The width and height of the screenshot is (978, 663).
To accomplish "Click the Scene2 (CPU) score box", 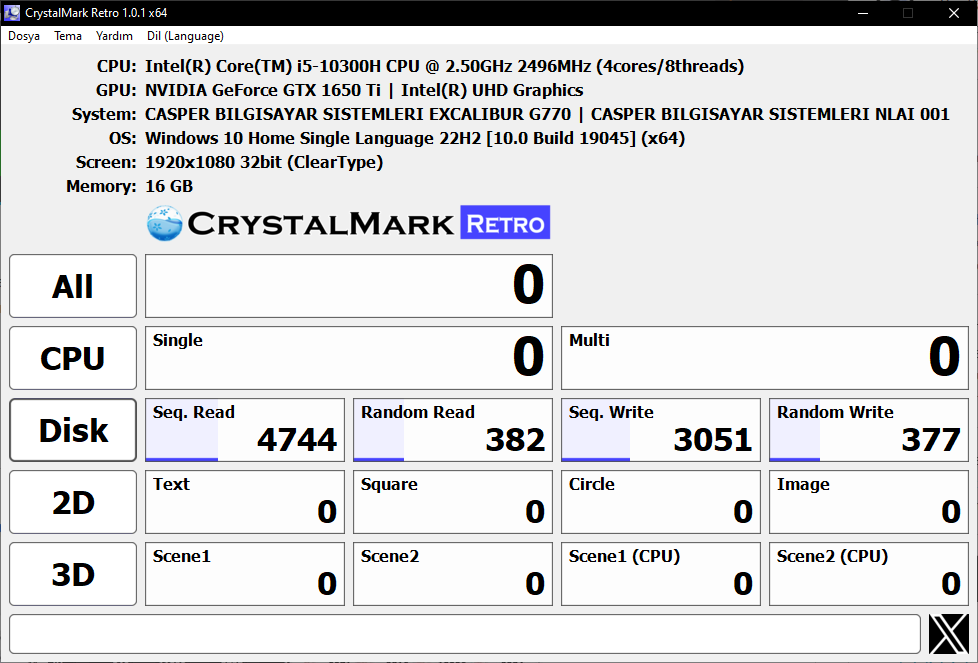I will 869,574.
